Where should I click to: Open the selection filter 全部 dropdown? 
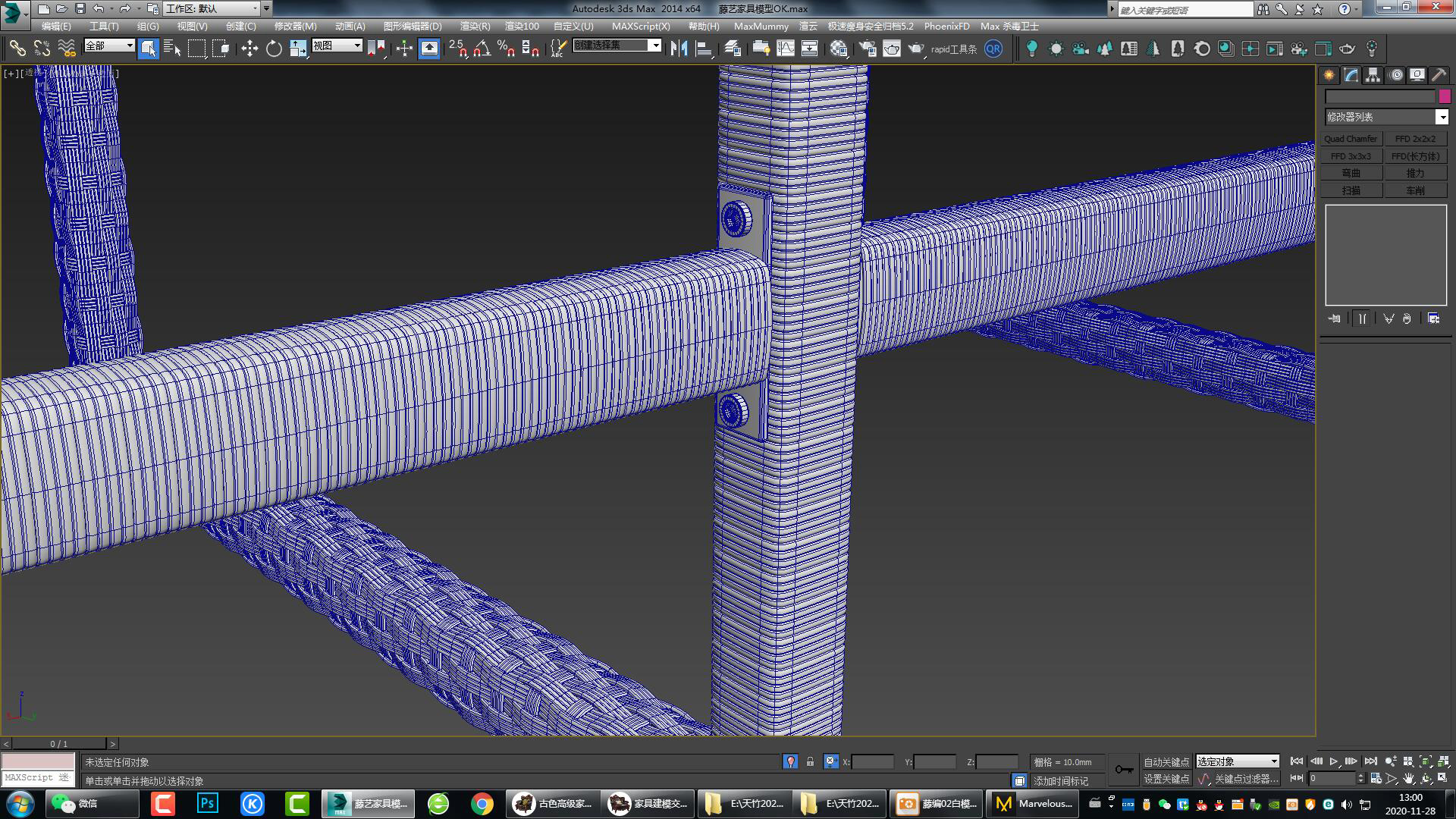(109, 46)
